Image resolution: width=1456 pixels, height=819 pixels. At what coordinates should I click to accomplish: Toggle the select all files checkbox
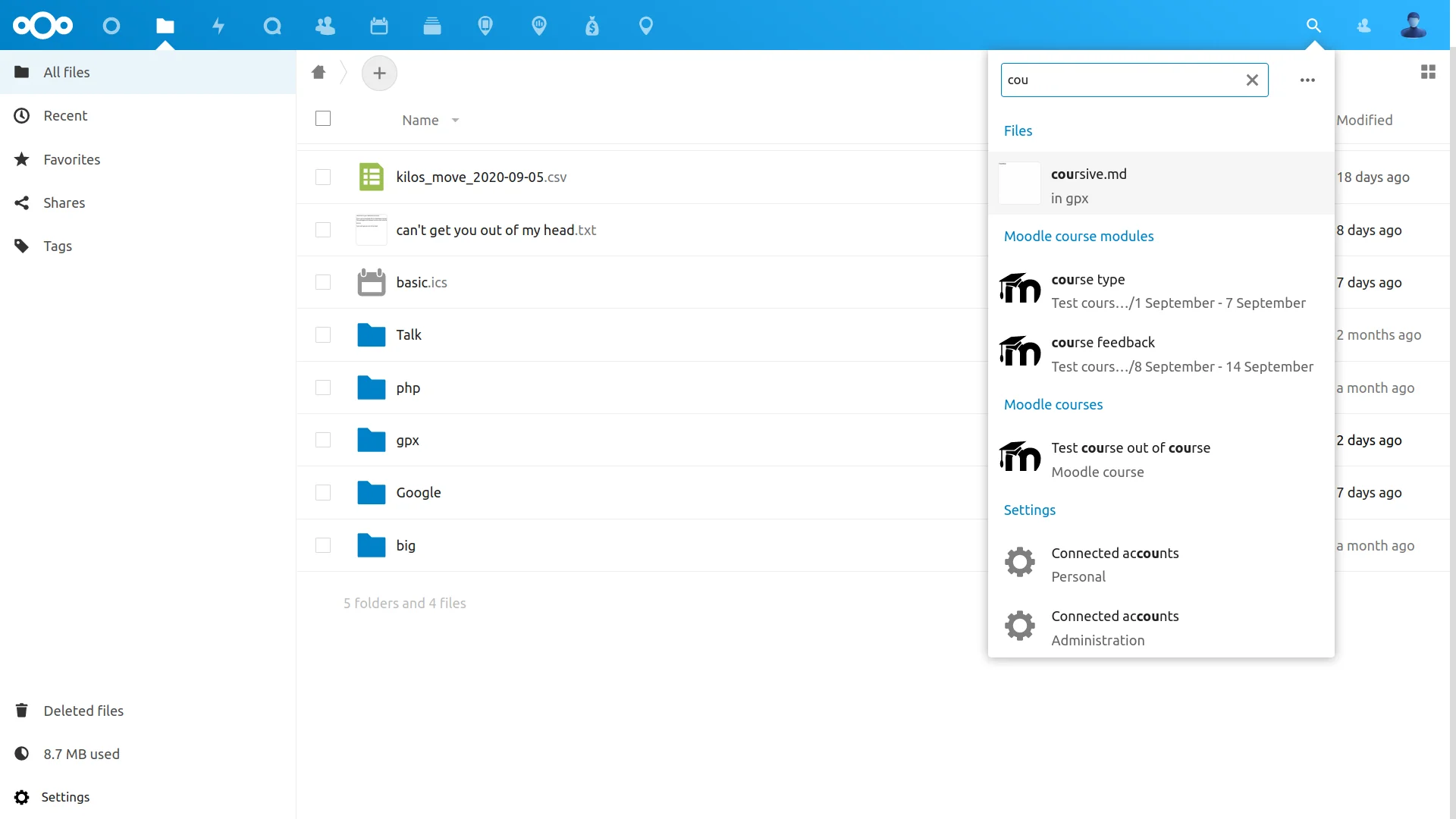tap(323, 119)
